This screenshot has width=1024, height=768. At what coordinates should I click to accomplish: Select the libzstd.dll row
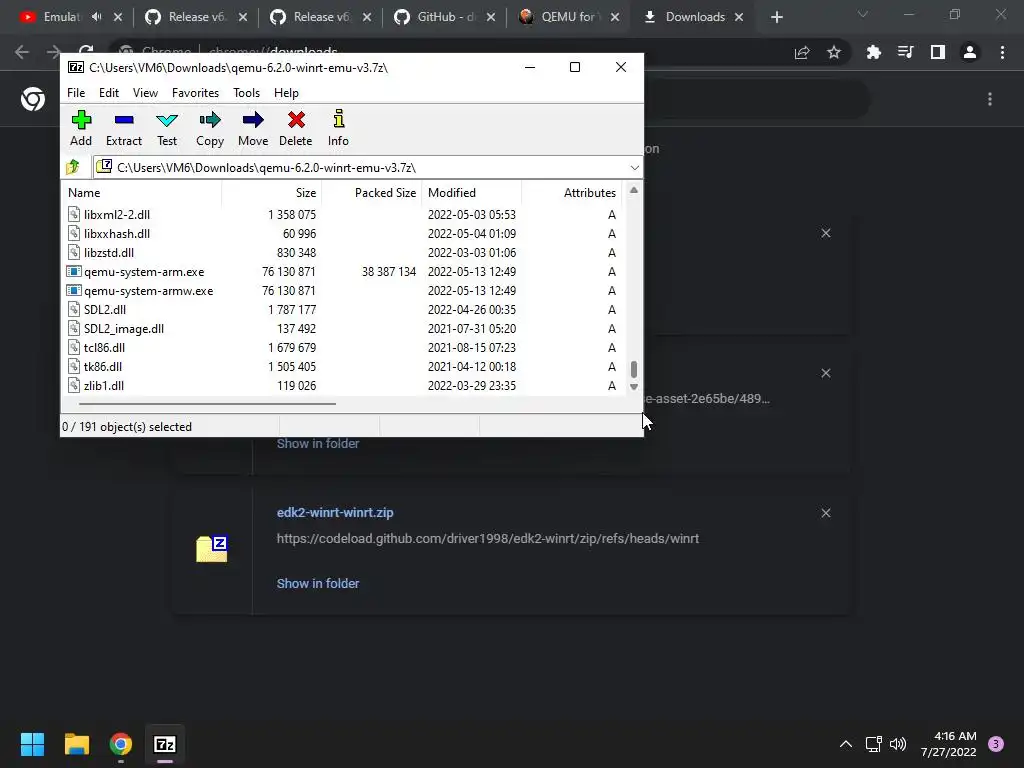coord(344,252)
